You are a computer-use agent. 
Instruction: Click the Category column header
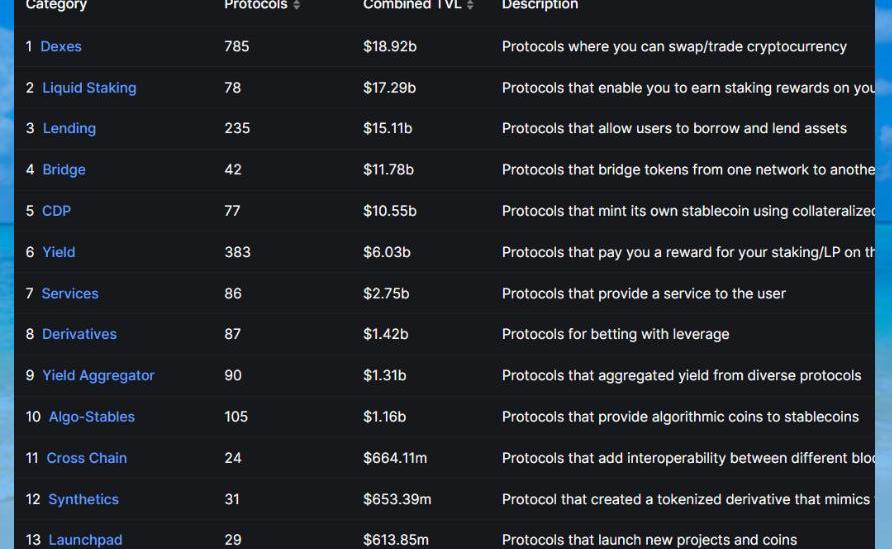pyautogui.click(x=56, y=5)
